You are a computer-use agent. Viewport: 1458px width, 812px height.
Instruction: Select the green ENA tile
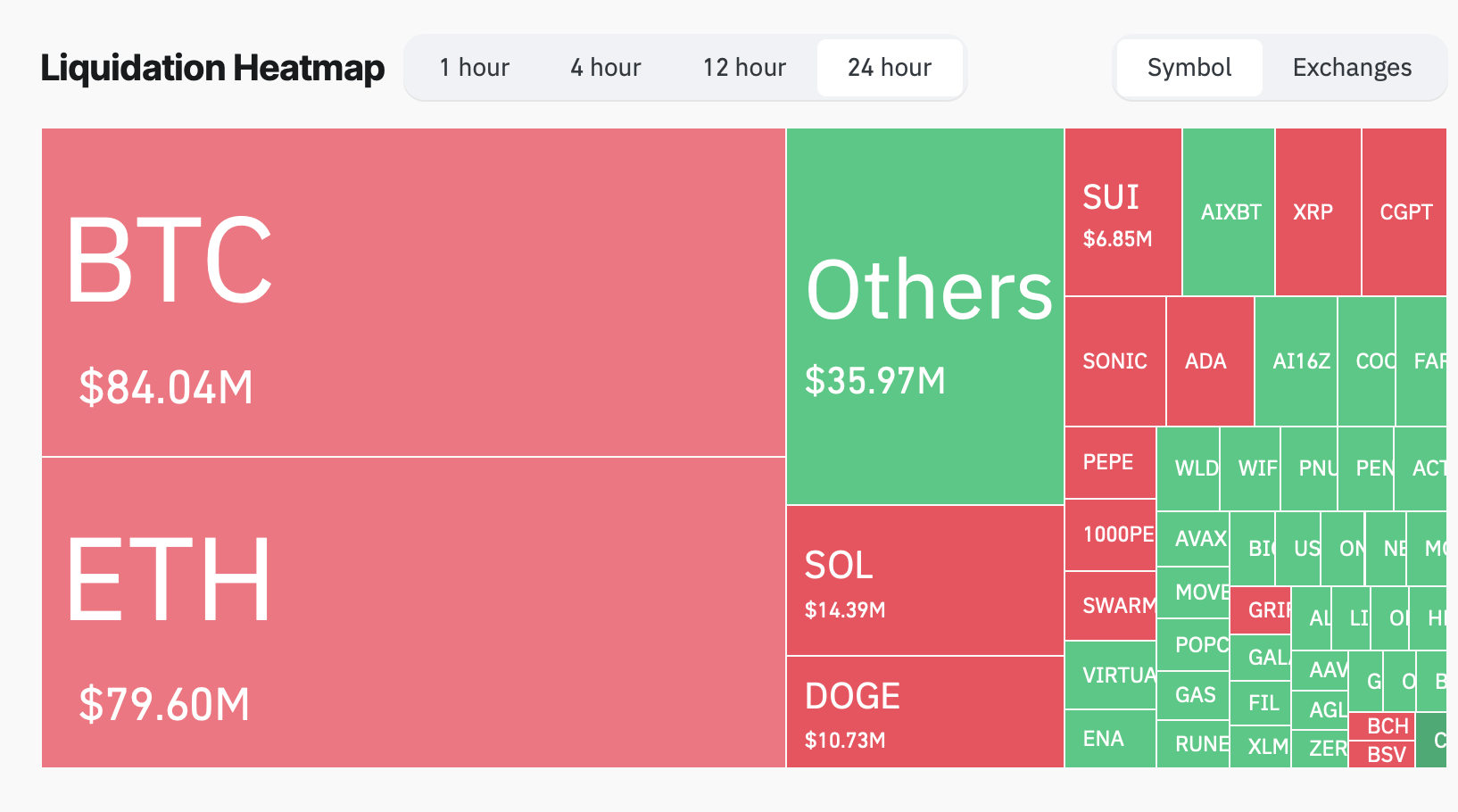coord(1110,739)
